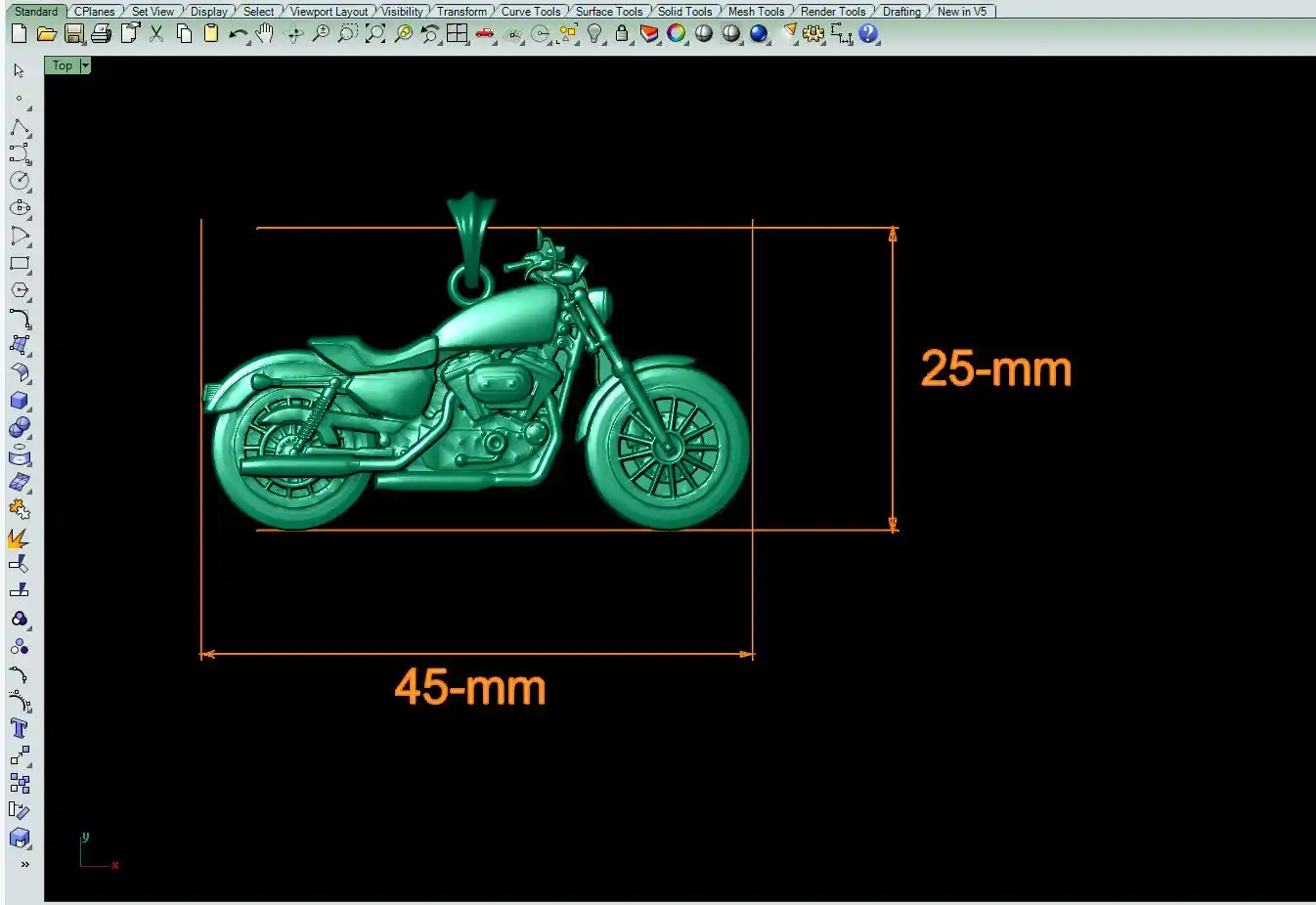Select the Circle tool in sidebar
Image resolution: width=1316 pixels, height=905 pixels.
pos(20,181)
